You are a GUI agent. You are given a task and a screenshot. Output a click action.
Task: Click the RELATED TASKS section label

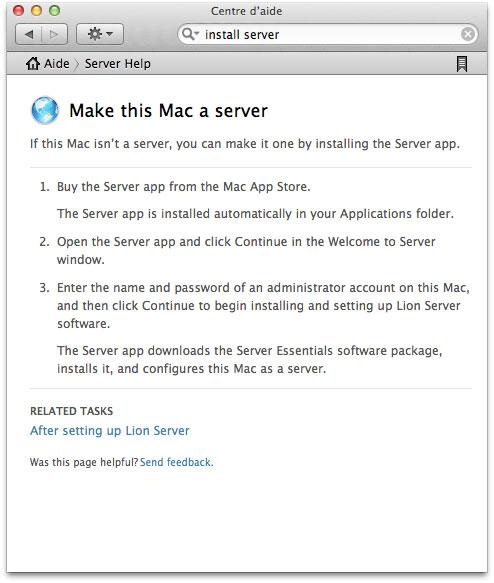coord(71,411)
